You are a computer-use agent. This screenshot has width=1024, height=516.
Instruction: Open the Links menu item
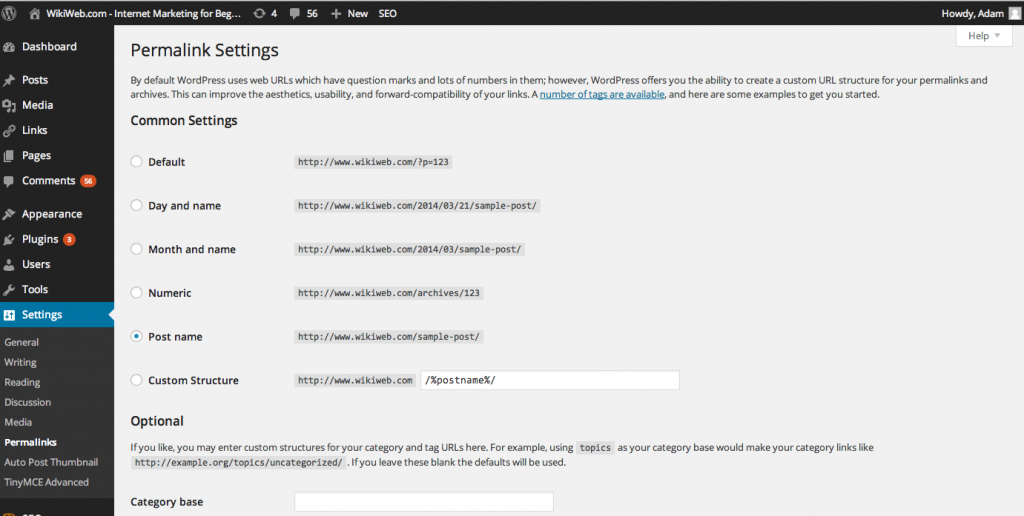(35, 130)
